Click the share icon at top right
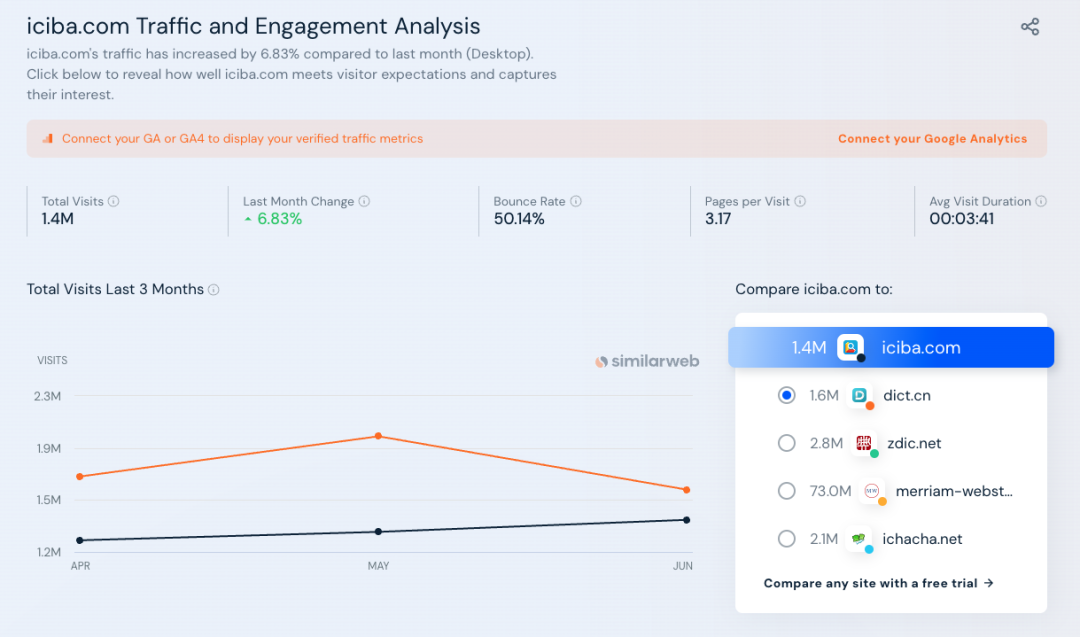Image resolution: width=1080 pixels, height=637 pixels. [x=1030, y=27]
